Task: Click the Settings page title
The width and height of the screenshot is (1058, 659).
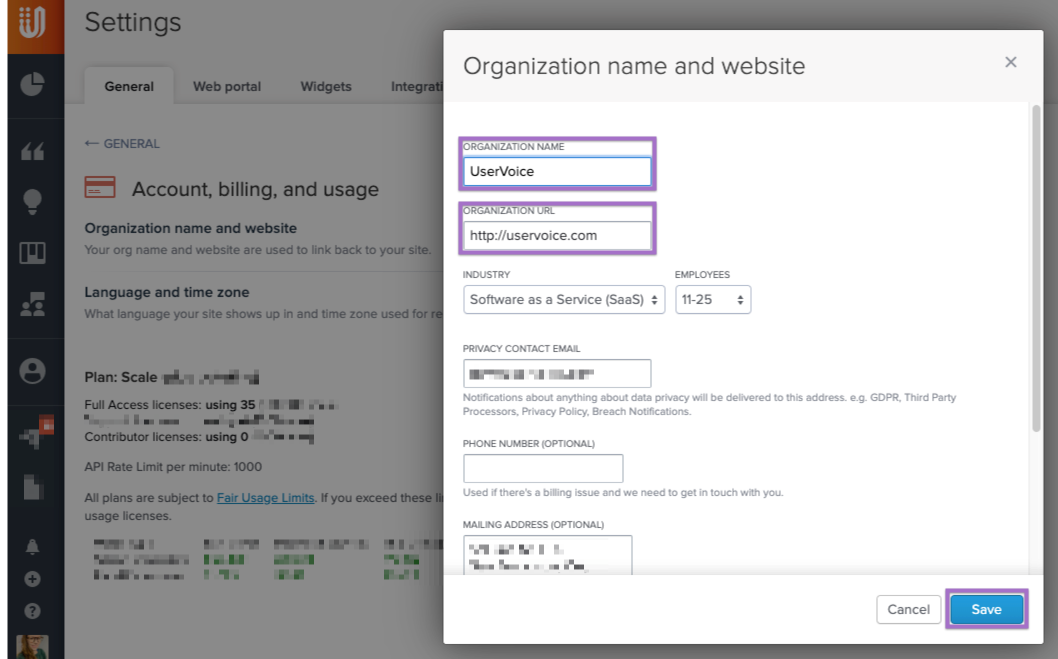Action: pyautogui.click(x=133, y=22)
